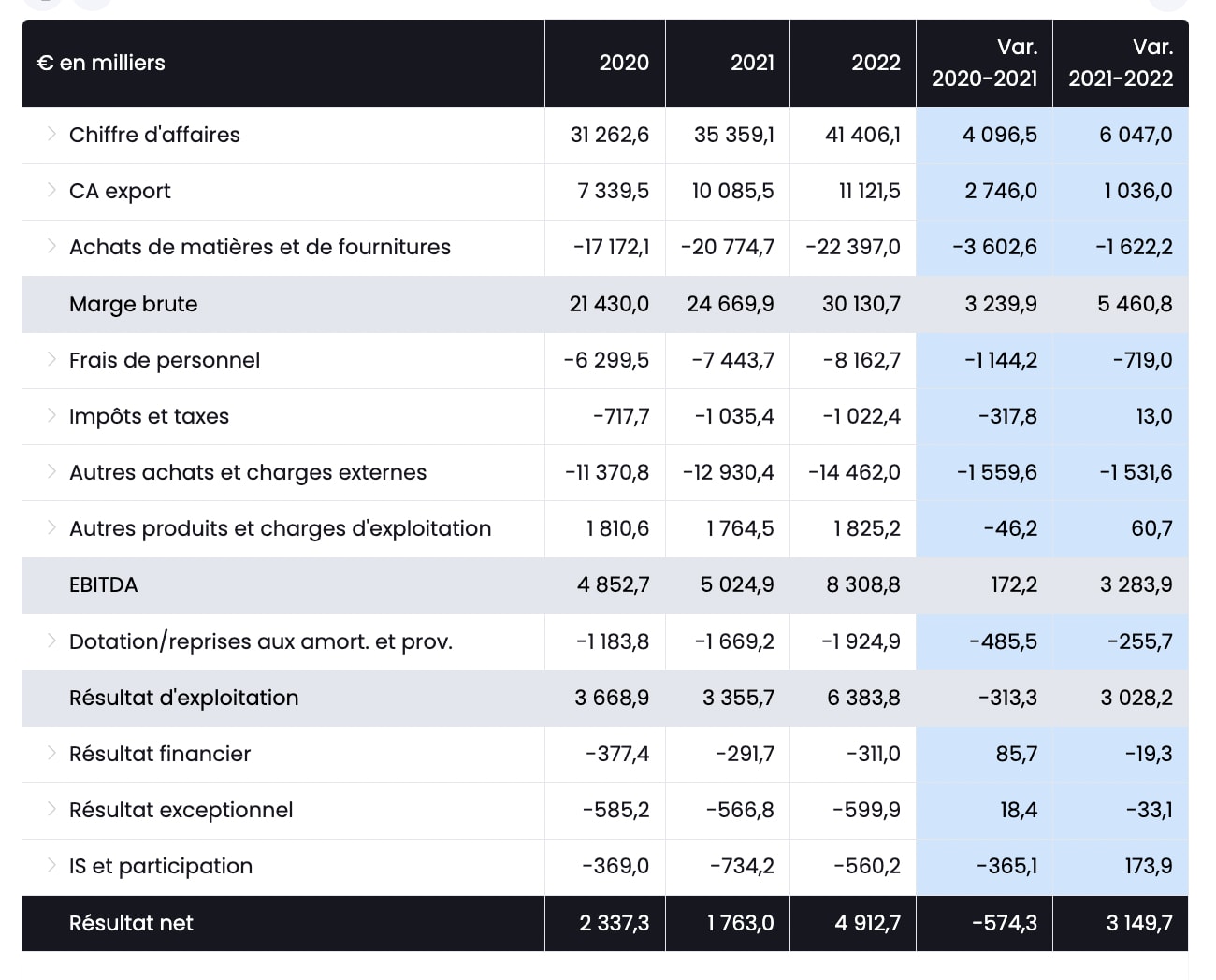Click the '€ en milliers' header label
This screenshot has height=980, width=1216.
[101, 63]
